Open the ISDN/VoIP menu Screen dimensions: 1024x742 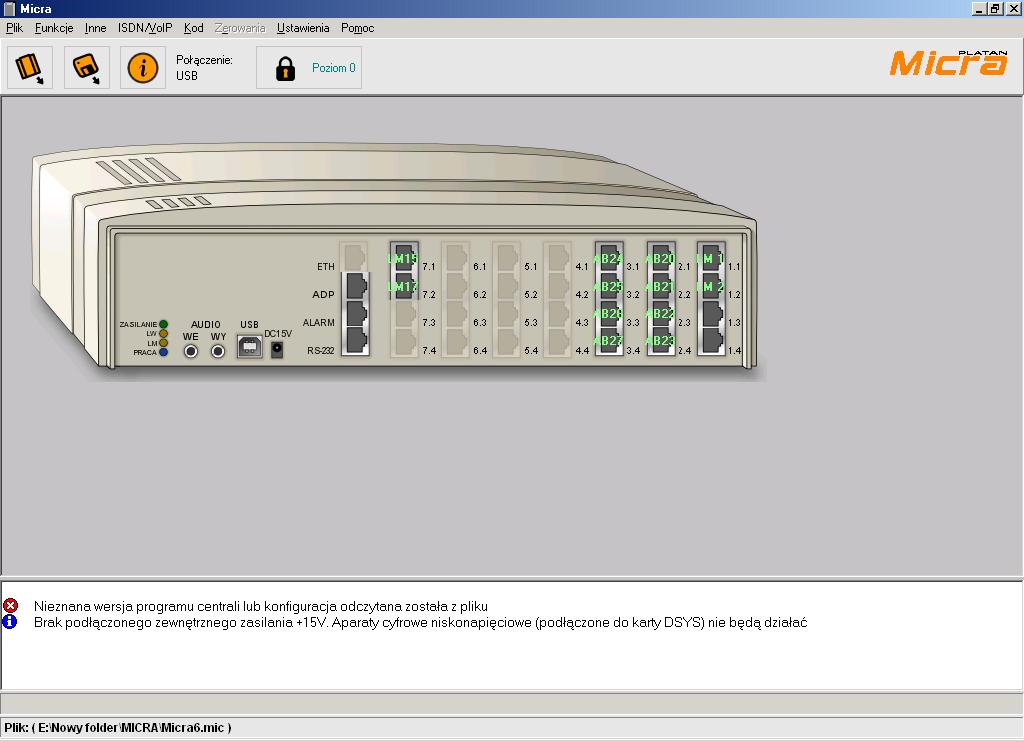pos(145,27)
